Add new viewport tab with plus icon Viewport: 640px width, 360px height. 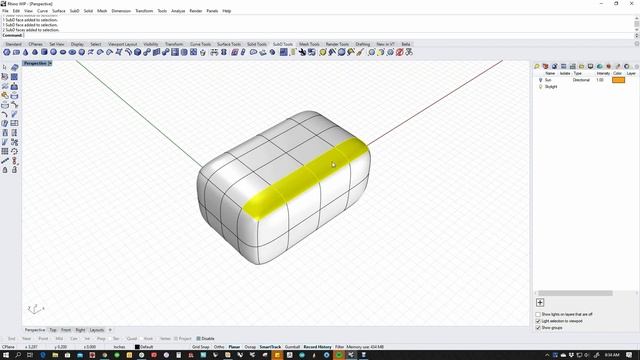pyautogui.click(x=110, y=330)
